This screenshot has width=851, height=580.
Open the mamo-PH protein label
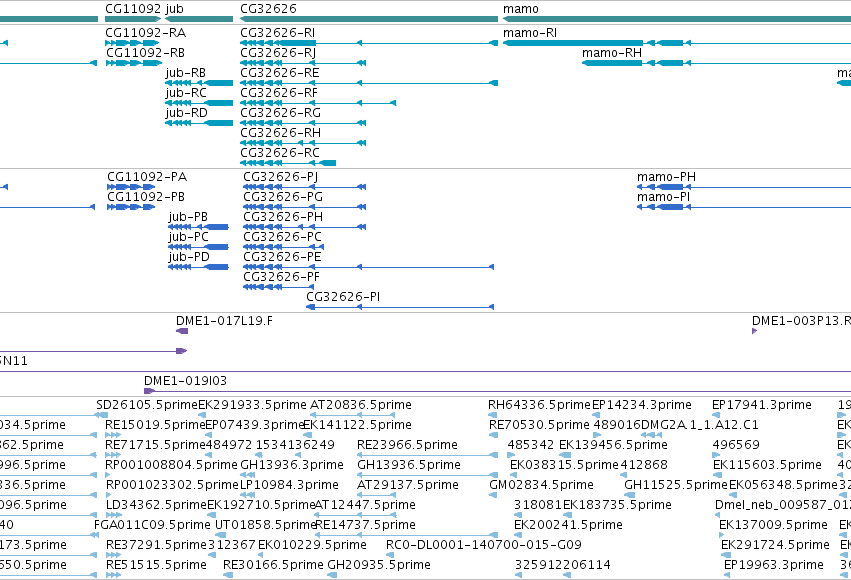(666, 177)
